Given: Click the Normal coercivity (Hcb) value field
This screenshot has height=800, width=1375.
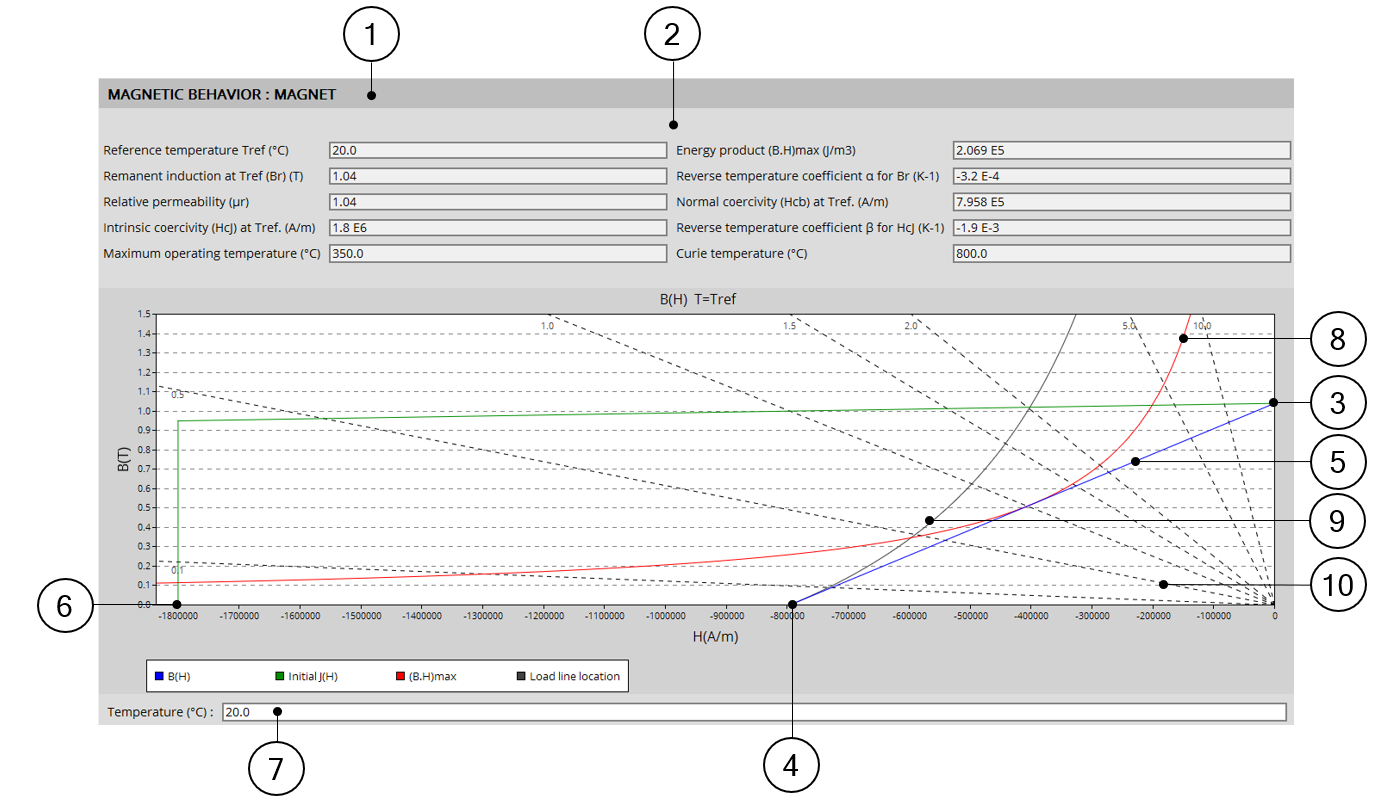Looking at the screenshot, I should (1121, 202).
